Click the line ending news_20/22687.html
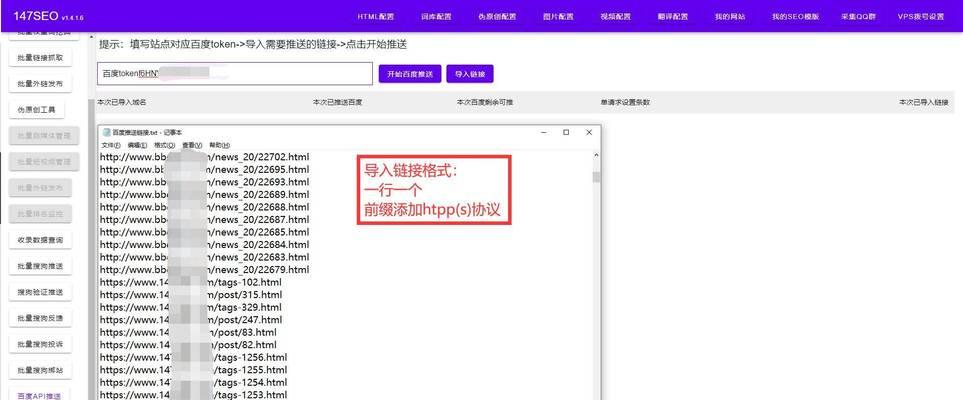Screen dimensions: 963x400 click(205, 219)
